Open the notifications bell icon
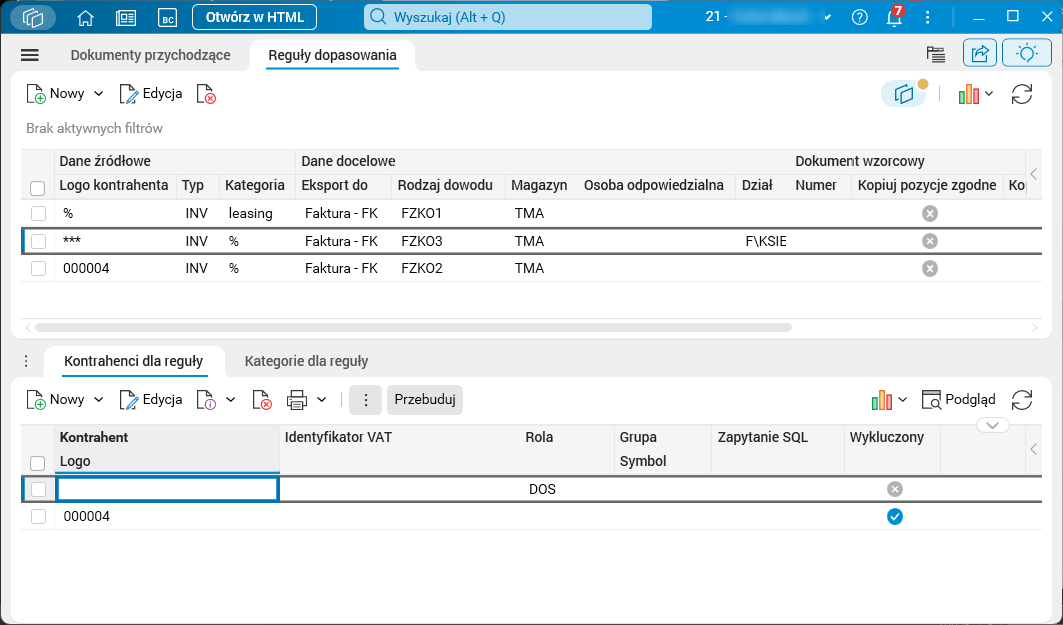The height and width of the screenshot is (625, 1063). click(895, 16)
